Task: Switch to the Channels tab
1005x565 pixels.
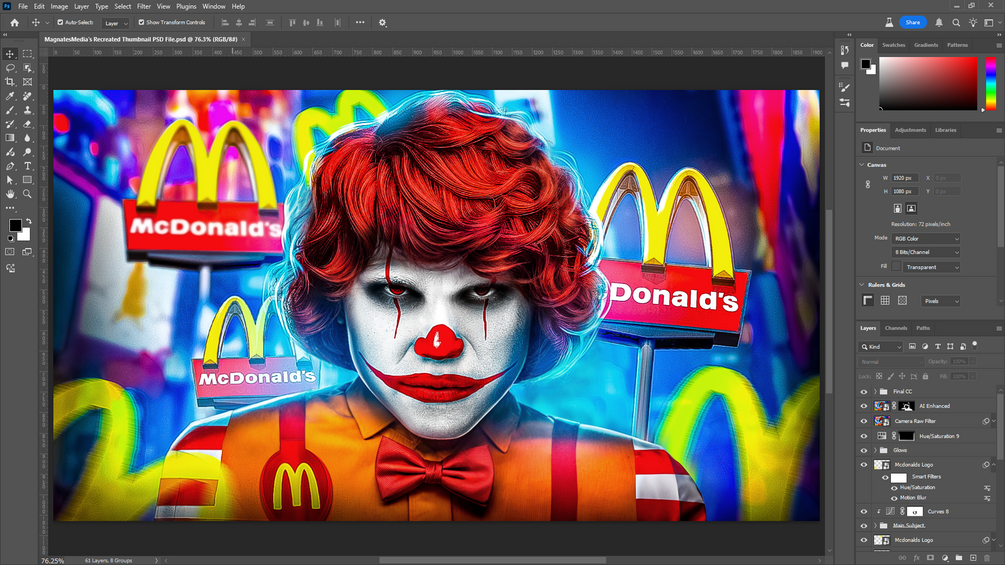Action: pos(895,328)
